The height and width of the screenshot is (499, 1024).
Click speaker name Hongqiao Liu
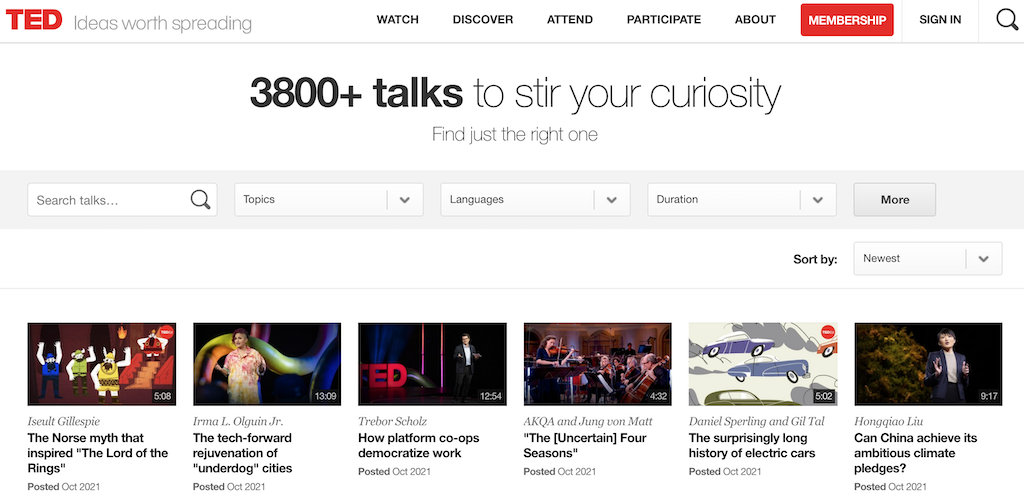888,421
